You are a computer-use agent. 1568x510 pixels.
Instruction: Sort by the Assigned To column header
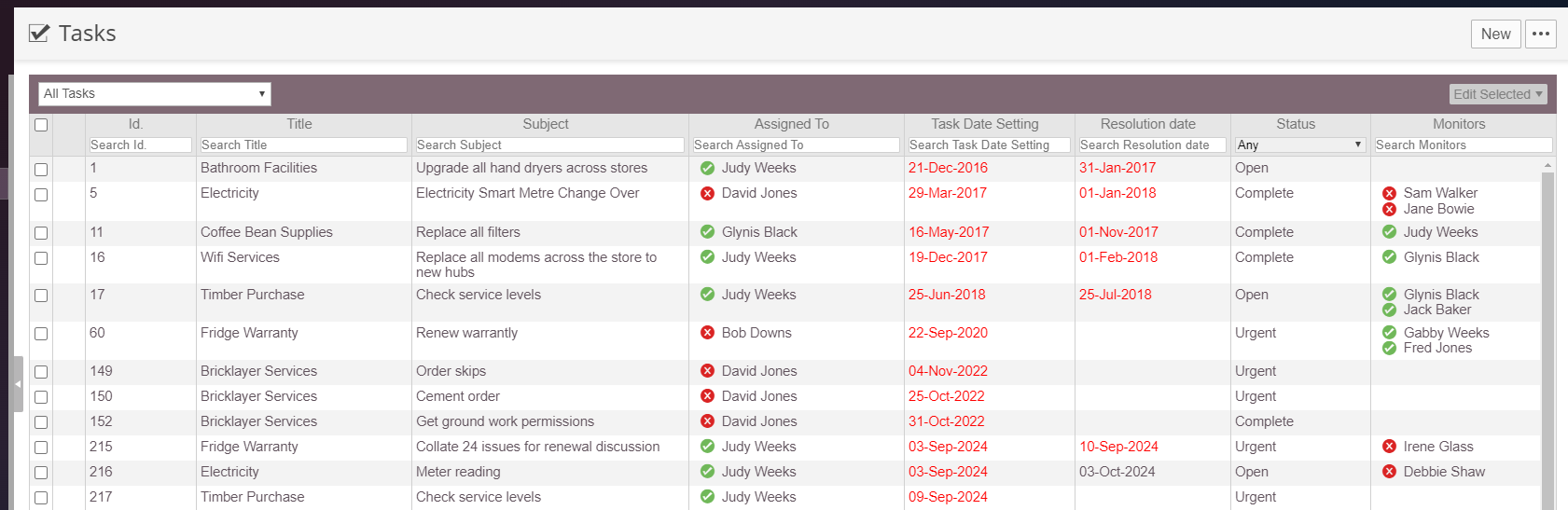click(x=792, y=124)
